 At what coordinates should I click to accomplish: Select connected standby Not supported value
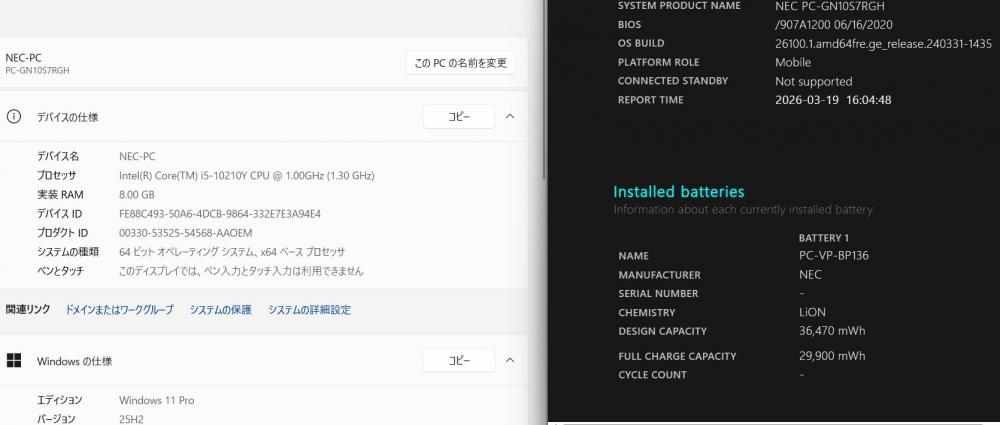click(813, 81)
